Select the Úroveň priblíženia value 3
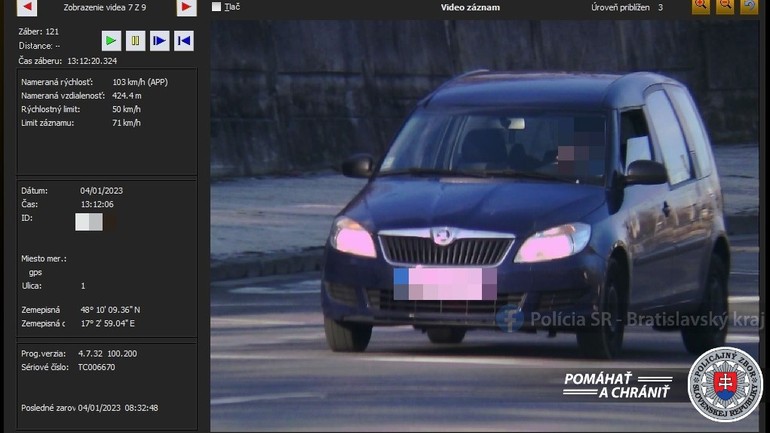Viewport: 770px width, 433px height. (660, 8)
